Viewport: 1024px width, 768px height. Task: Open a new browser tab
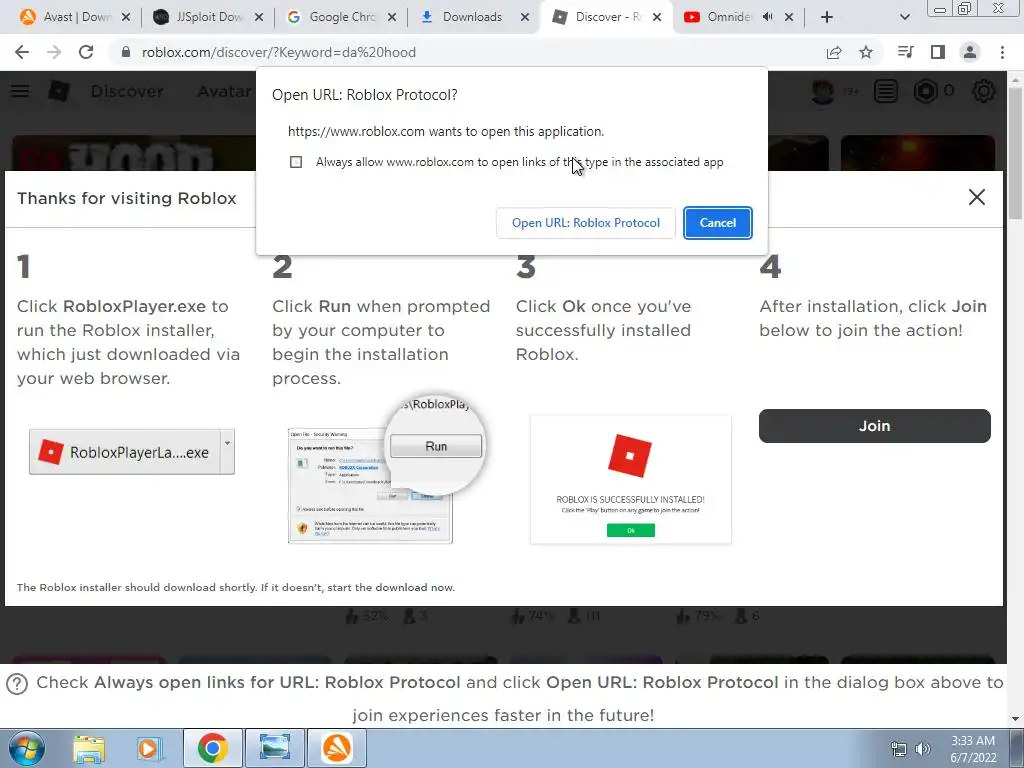827,17
